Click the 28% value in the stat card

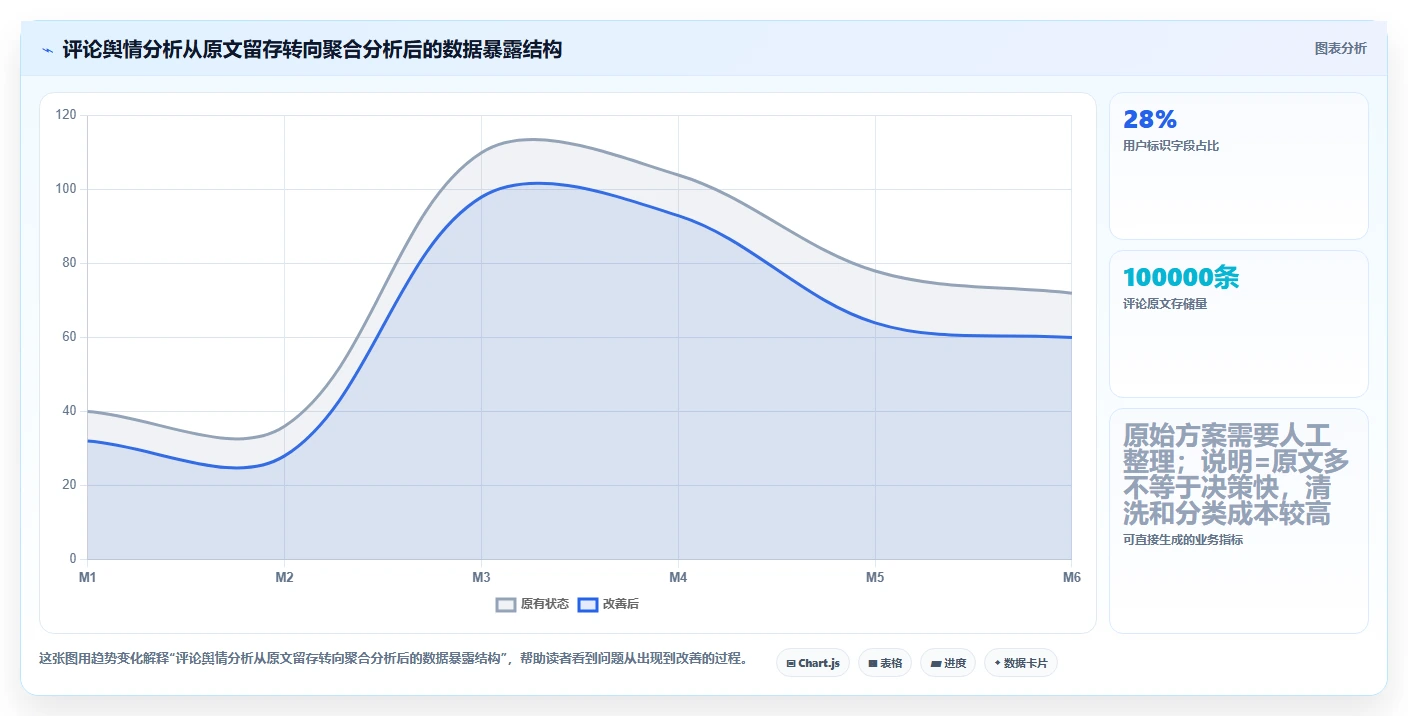[x=1150, y=120]
